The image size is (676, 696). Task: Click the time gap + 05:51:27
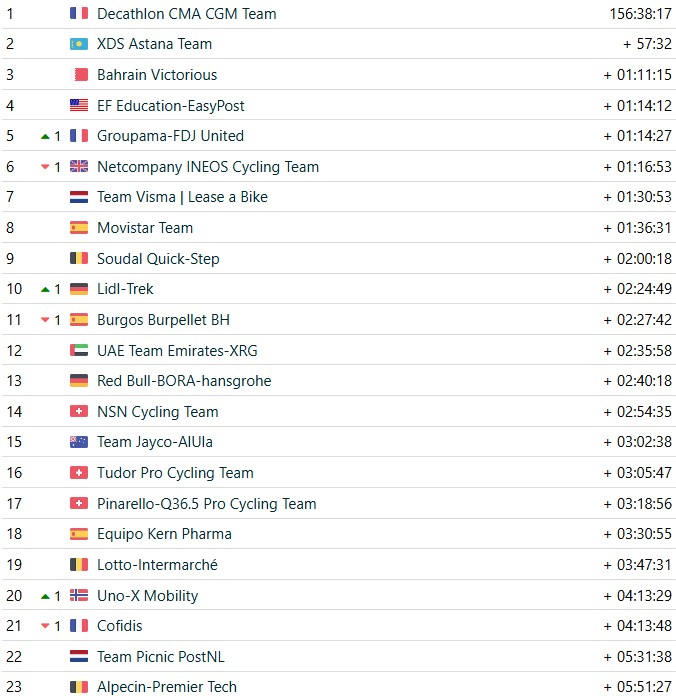point(638,687)
